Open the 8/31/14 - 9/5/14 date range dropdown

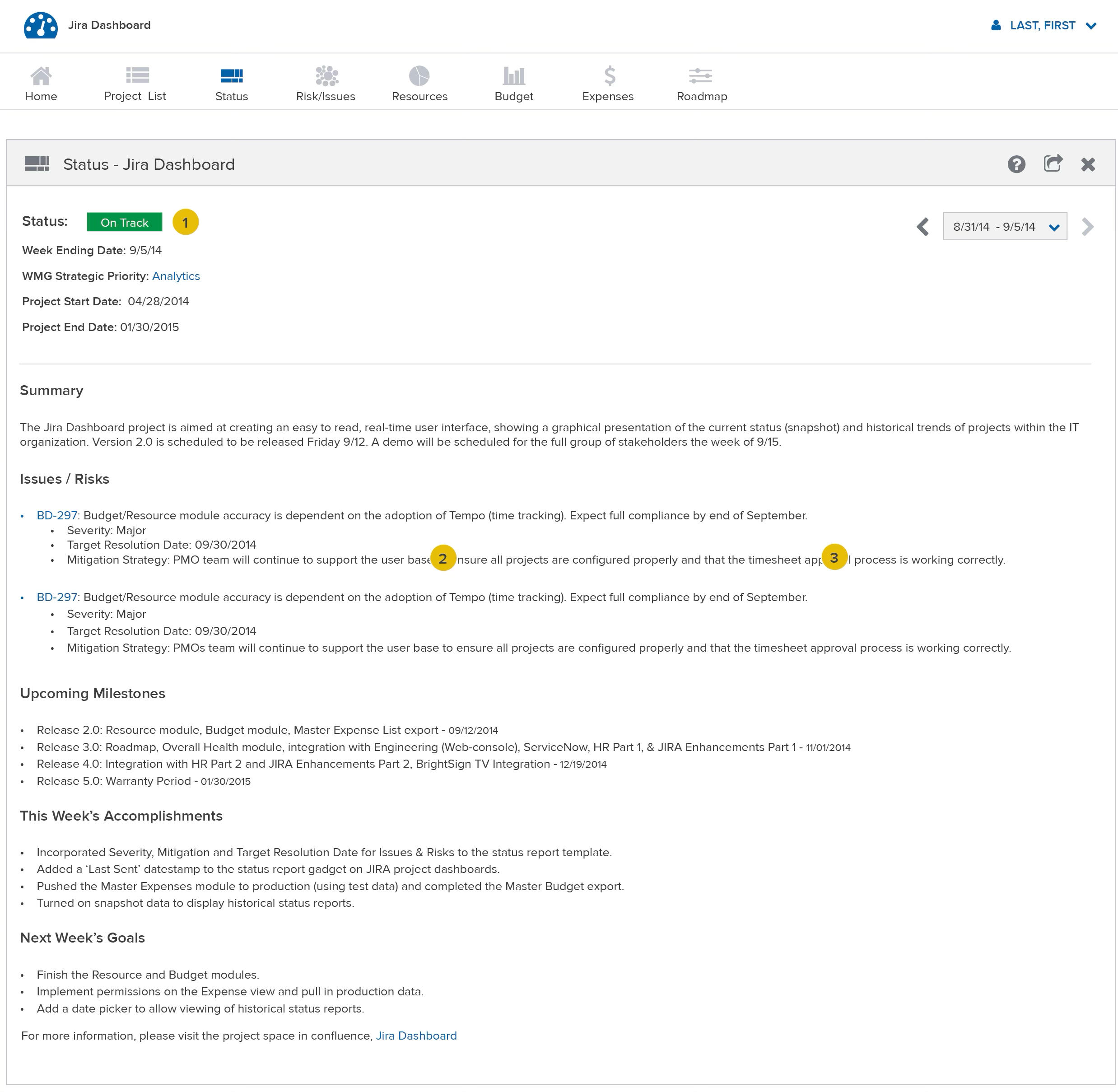pos(1005,227)
